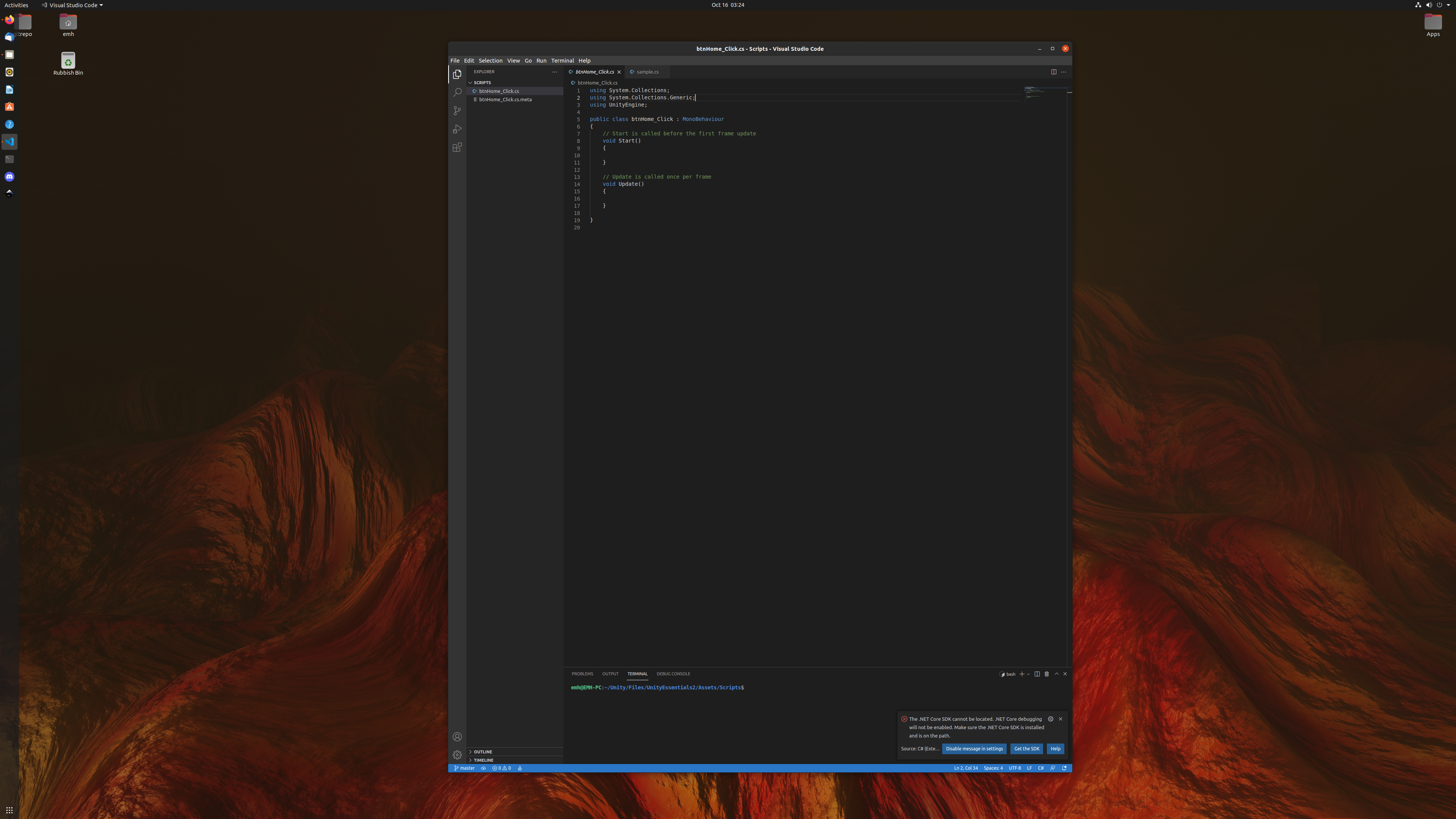Open the Go menu
This screenshot has height=819, width=1456.
[x=528, y=61]
